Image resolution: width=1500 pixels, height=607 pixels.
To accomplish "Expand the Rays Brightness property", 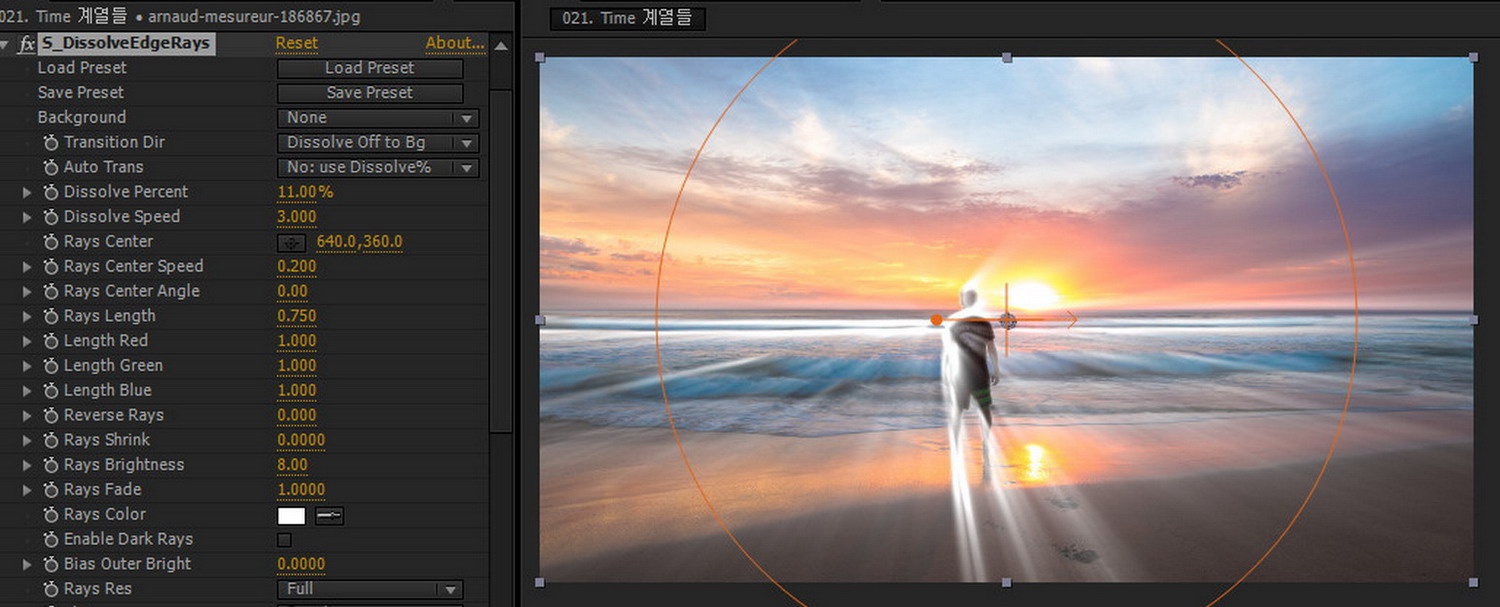I will click(x=27, y=465).
